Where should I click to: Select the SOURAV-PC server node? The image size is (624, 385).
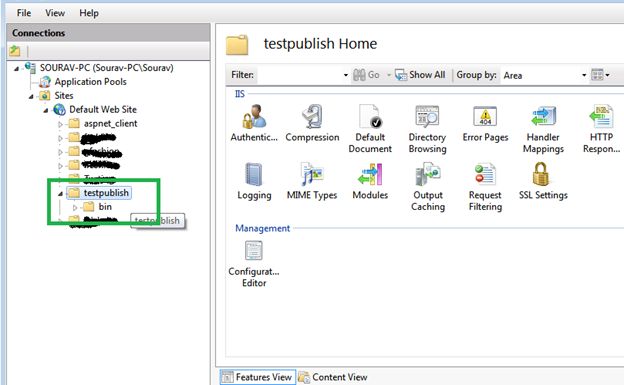107,68
